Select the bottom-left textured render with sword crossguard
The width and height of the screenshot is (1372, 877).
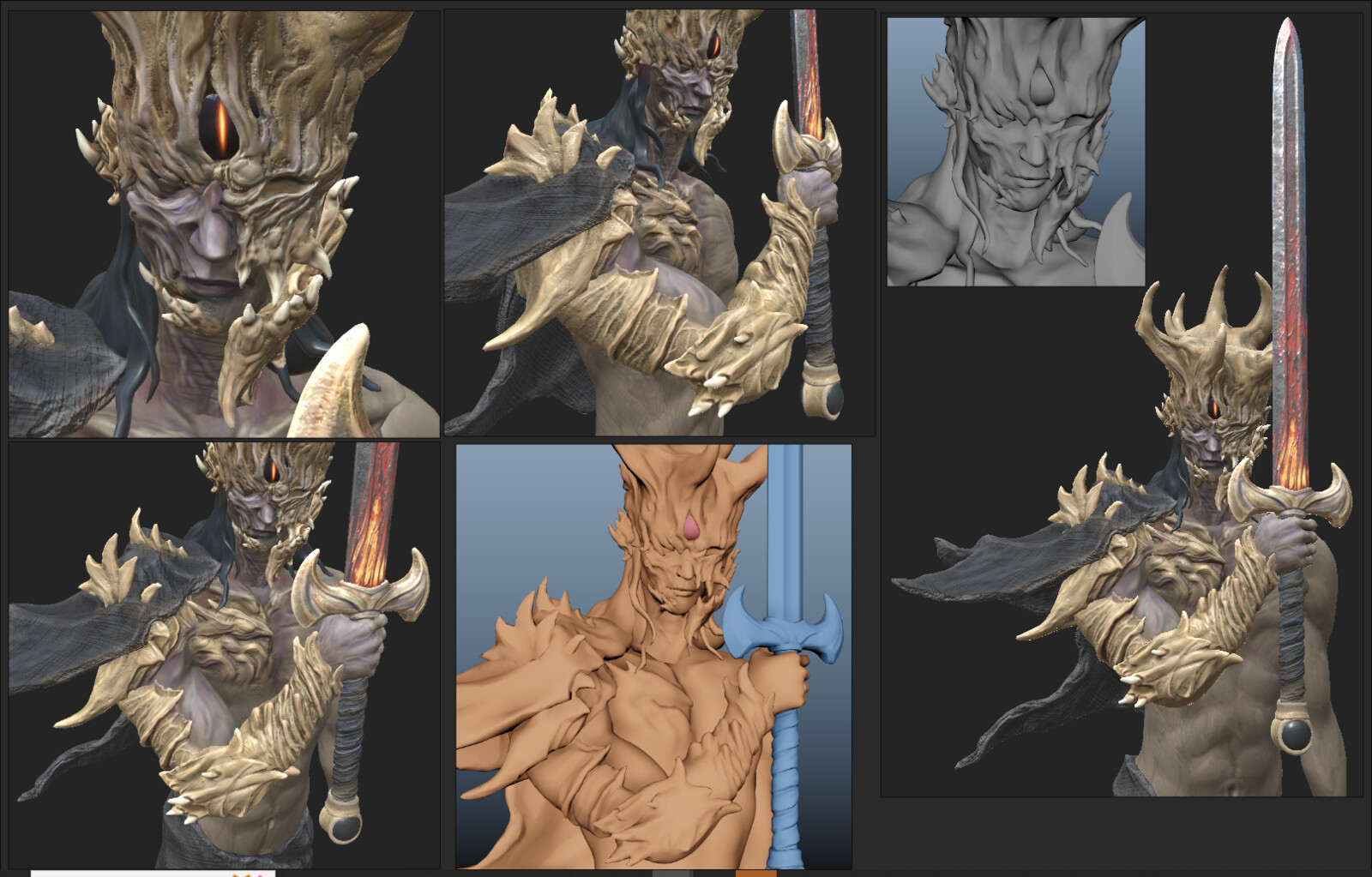coord(225,656)
